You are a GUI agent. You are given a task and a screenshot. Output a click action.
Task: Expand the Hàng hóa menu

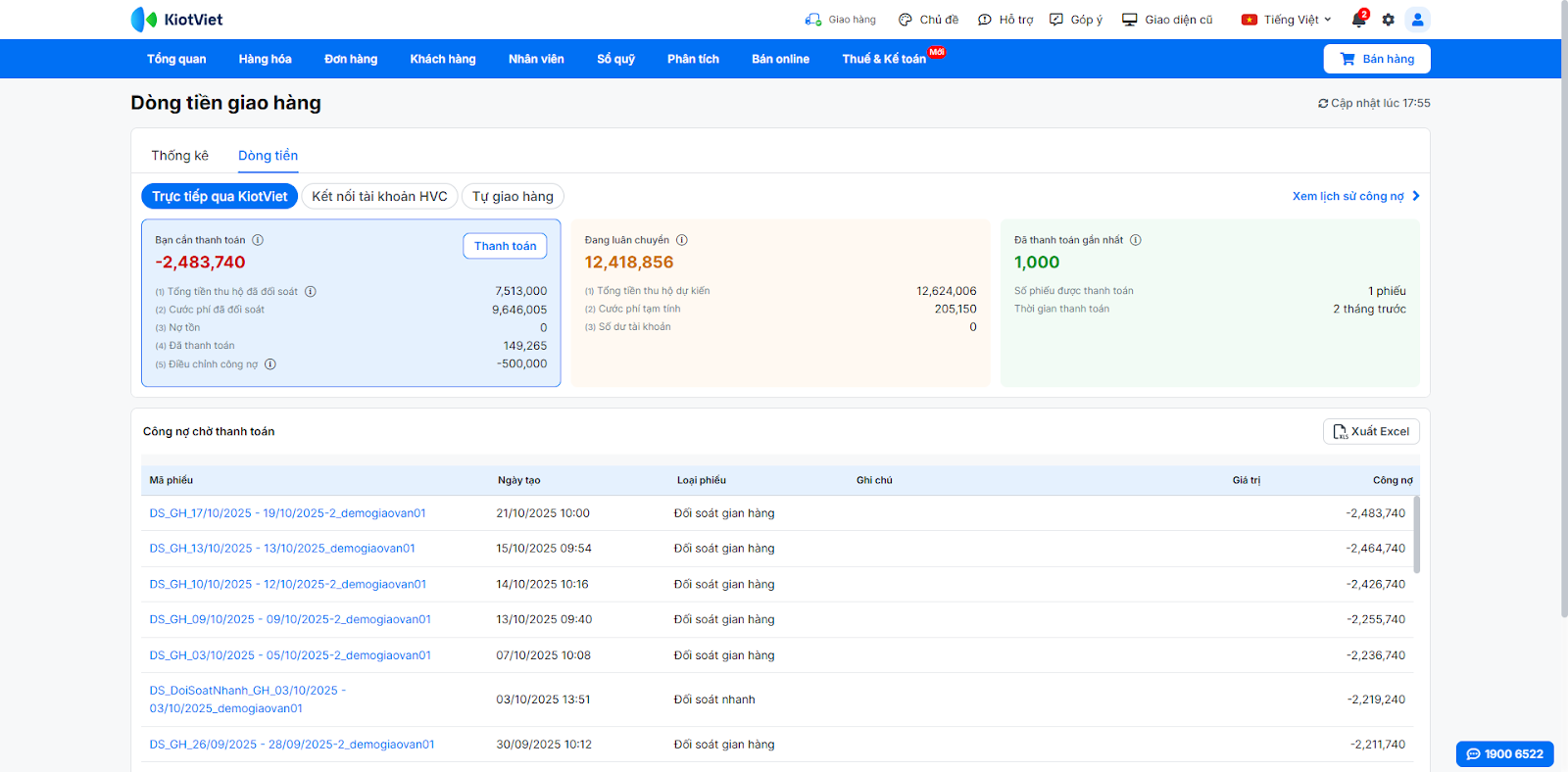(x=265, y=59)
